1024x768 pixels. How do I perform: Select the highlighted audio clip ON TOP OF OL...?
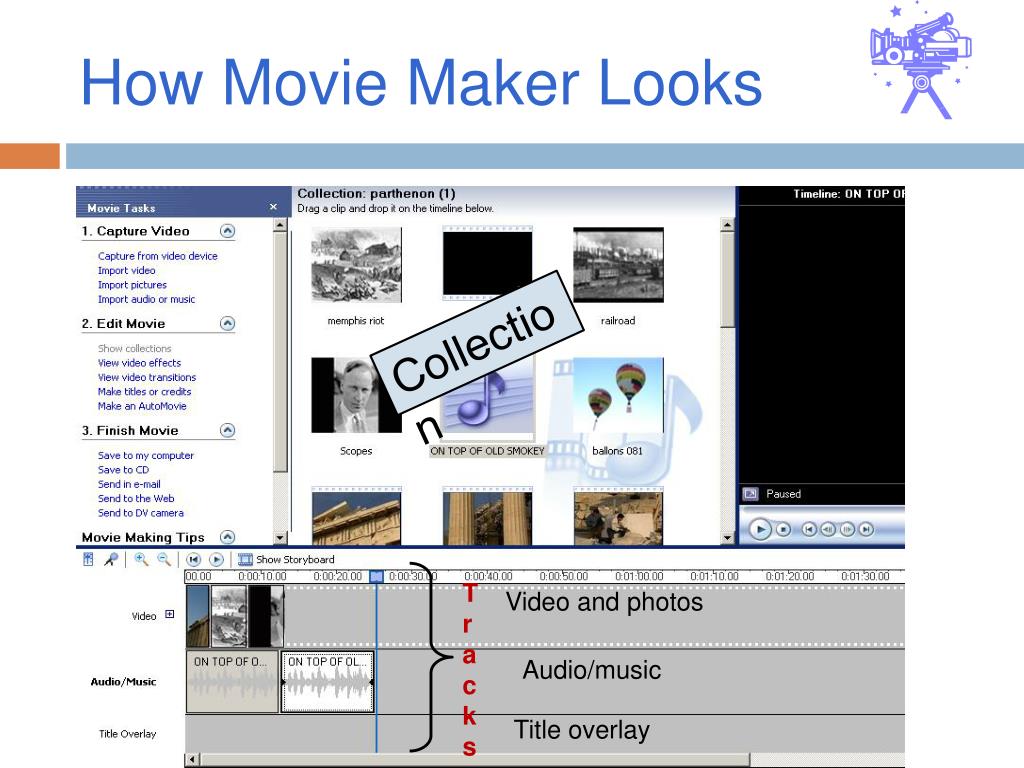point(327,681)
